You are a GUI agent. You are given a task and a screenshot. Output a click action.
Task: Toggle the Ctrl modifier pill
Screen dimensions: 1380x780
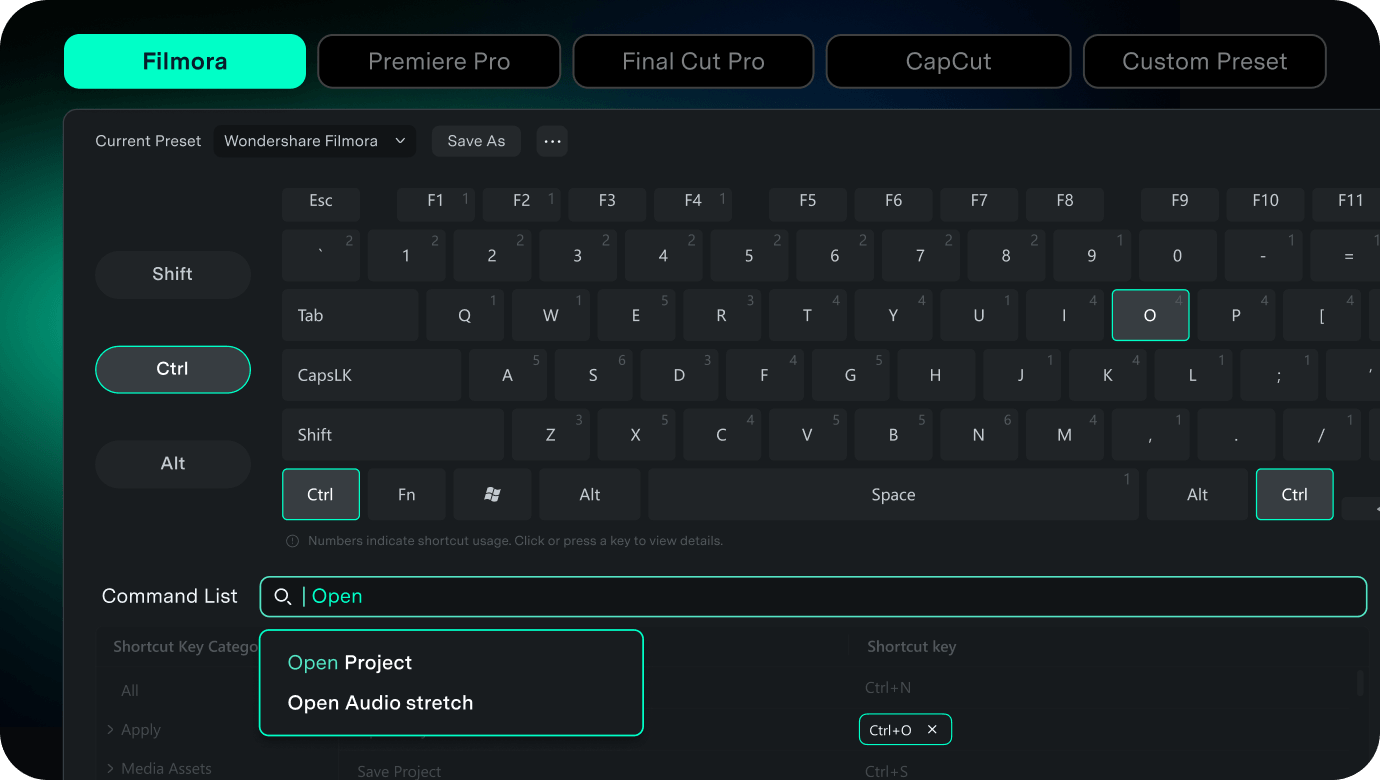(x=173, y=369)
